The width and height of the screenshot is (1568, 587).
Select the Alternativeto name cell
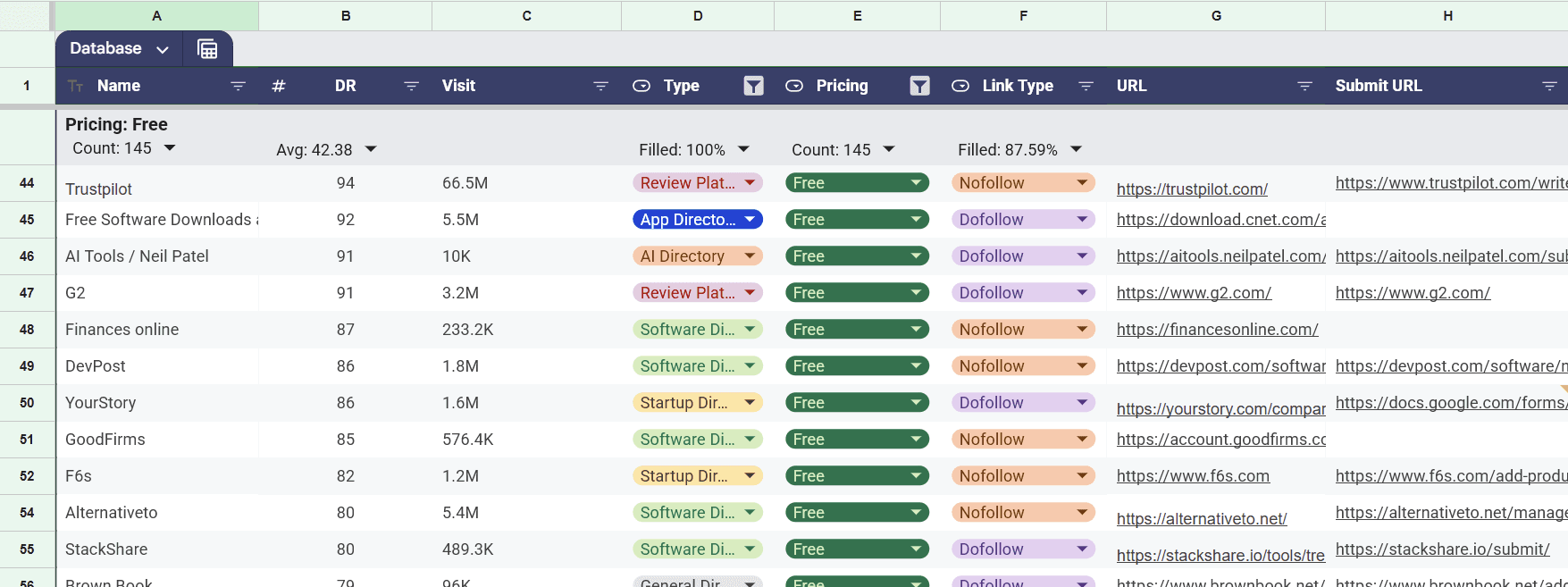point(157,513)
